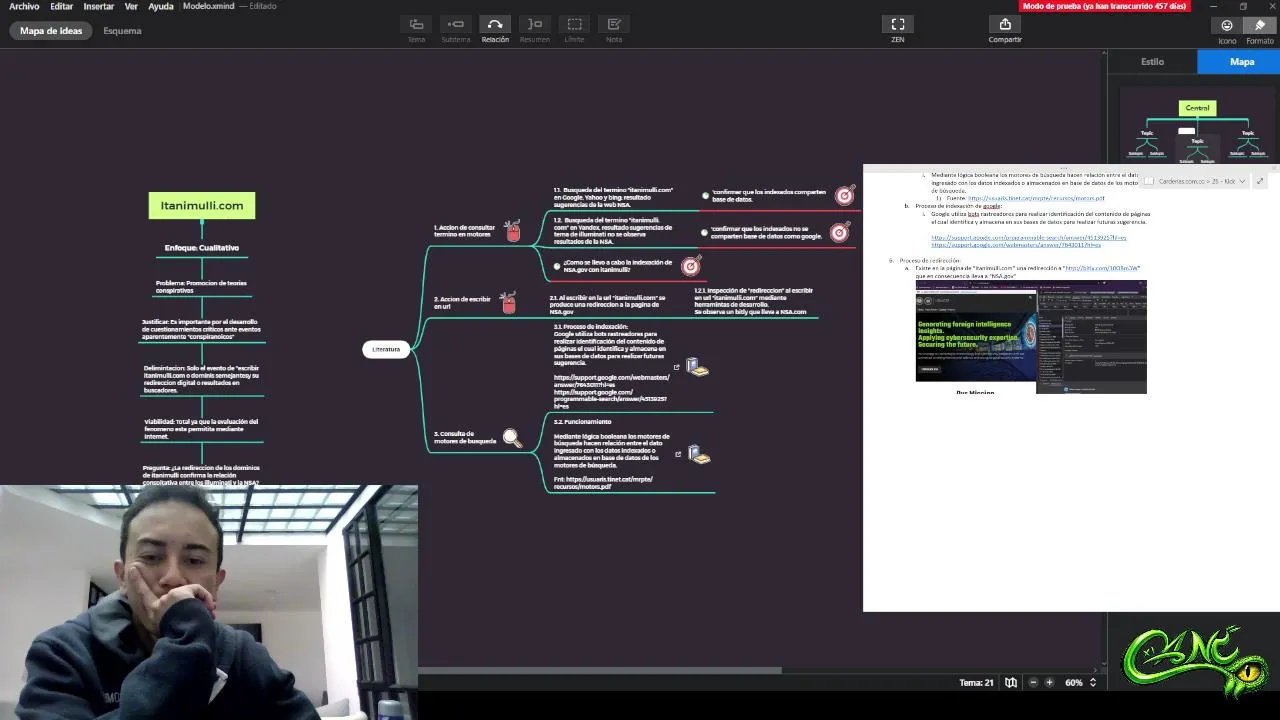
Task: Select '2. Accion de escribir en url'
Action: (x=462, y=302)
